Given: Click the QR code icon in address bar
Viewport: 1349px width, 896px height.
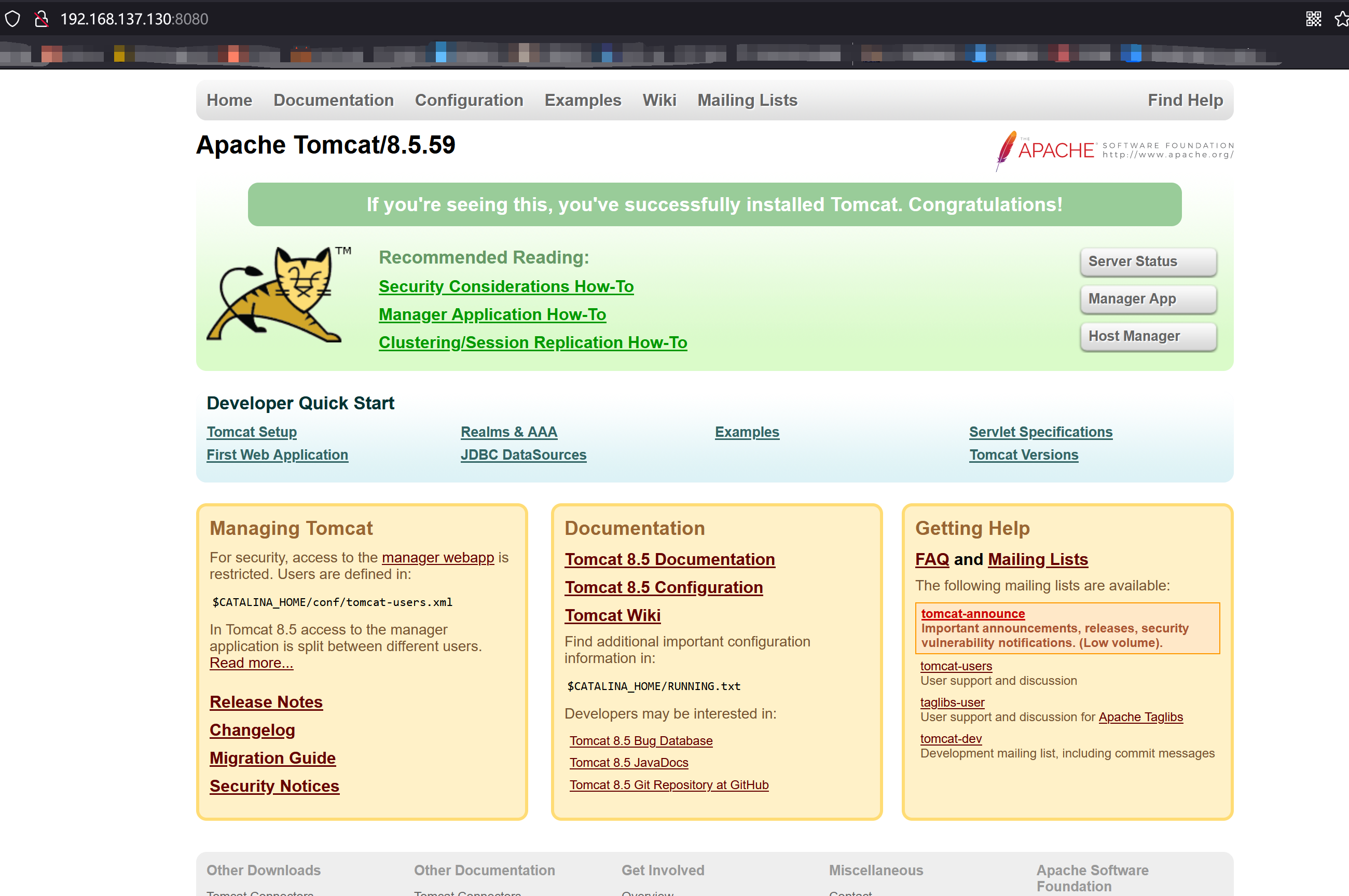Looking at the screenshot, I should 1314,19.
